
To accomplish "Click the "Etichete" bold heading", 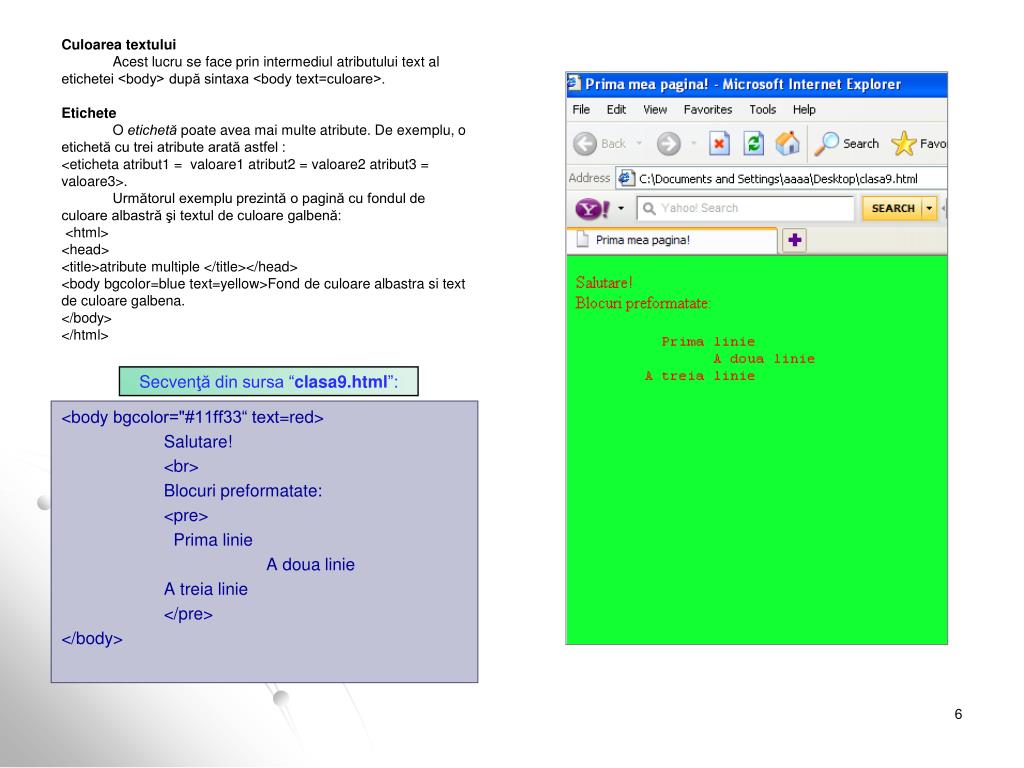I will click(x=88, y=113).
